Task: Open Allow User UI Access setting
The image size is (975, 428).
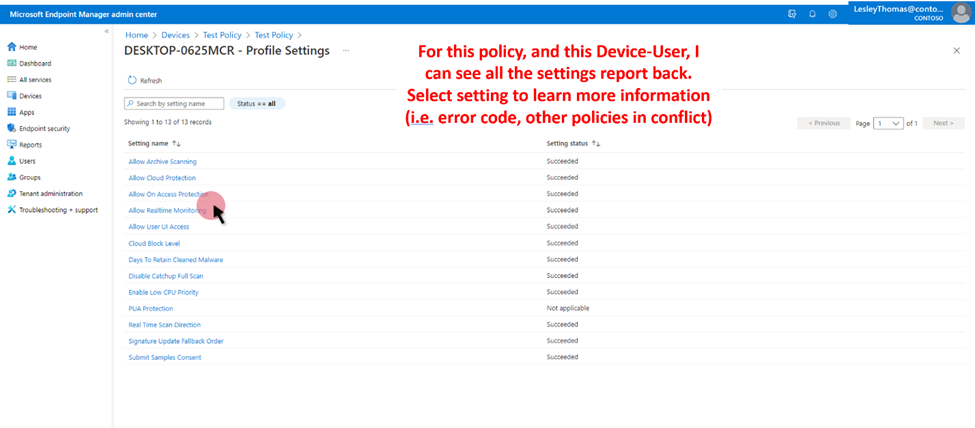Action: (159, 227)
